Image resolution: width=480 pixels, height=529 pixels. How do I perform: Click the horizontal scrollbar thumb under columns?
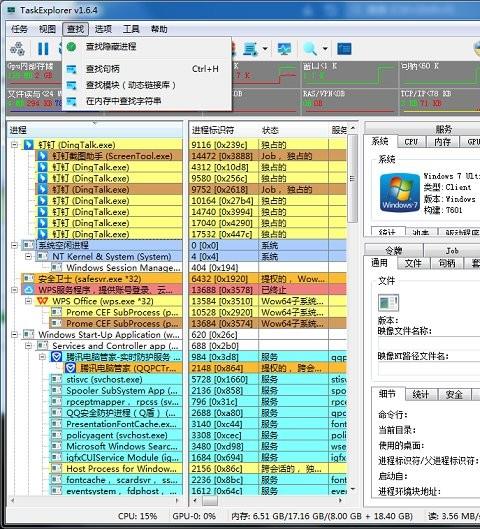click(210, 501)
